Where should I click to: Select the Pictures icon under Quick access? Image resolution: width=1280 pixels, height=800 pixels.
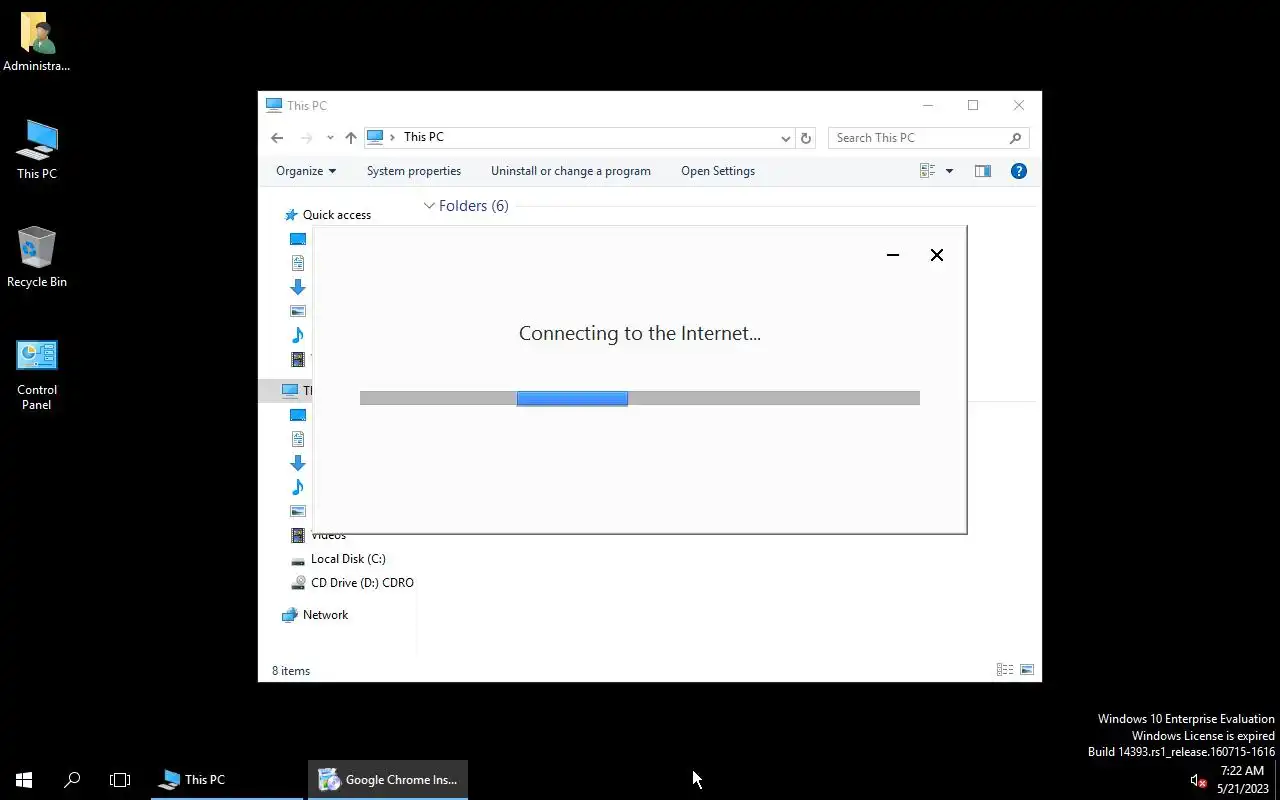tap(298, 311)
